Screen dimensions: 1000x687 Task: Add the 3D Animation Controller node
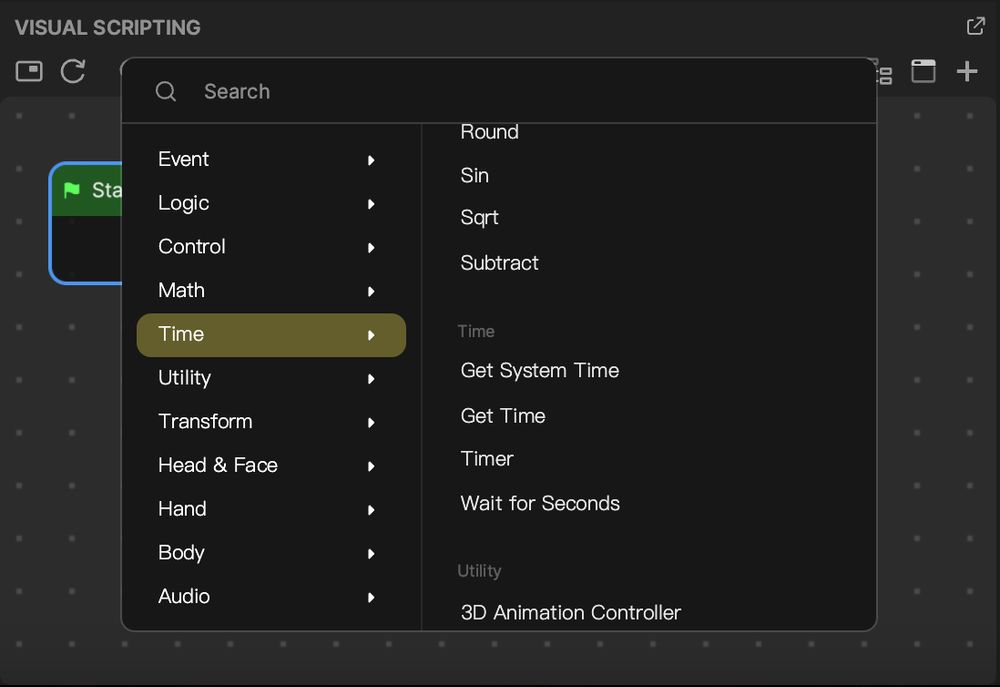(x=570, y=612)
